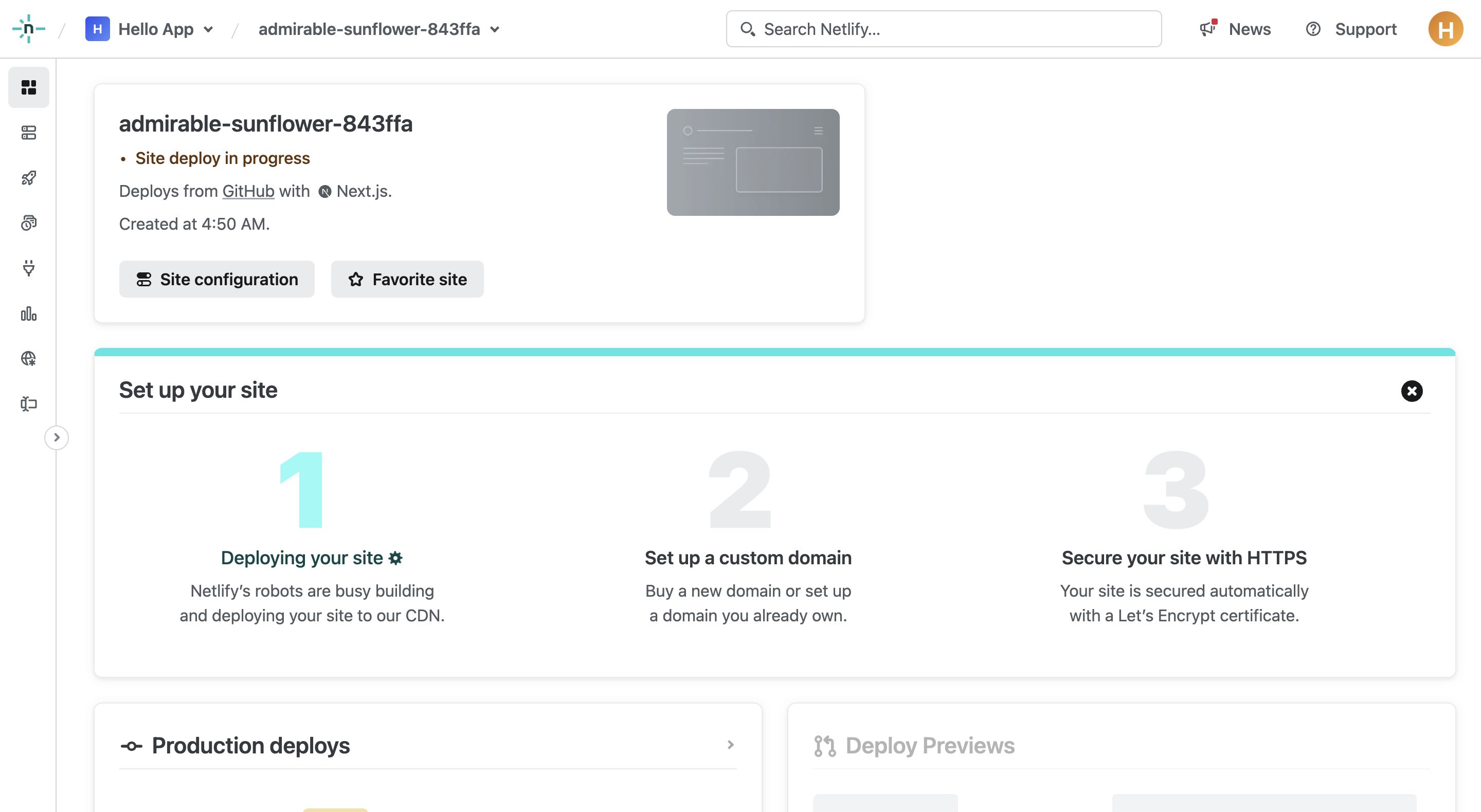Open the News link
Image resolution: width=1481 pixels, height=812 pixels.
1249,29
